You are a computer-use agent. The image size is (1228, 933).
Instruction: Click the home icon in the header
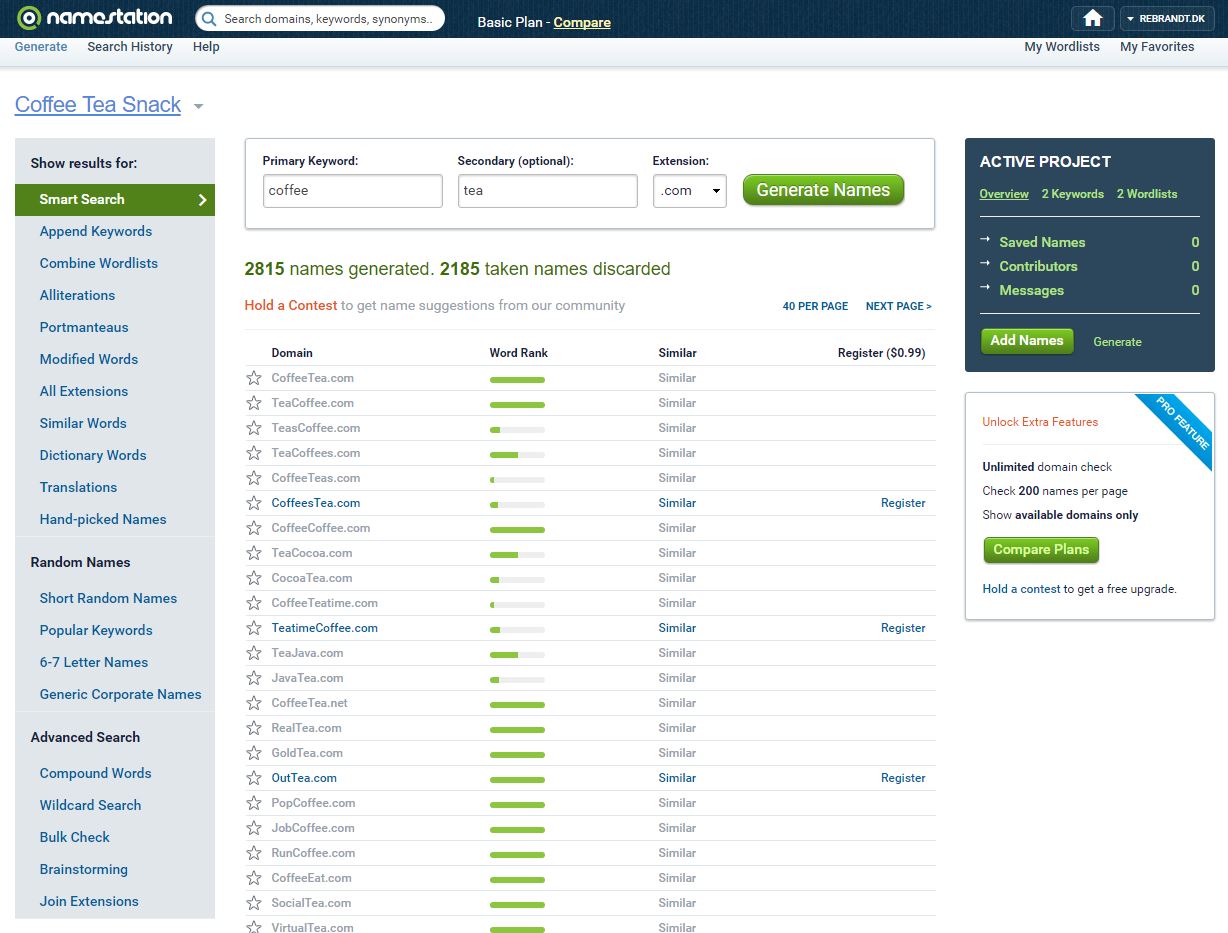click(1092, 19)
